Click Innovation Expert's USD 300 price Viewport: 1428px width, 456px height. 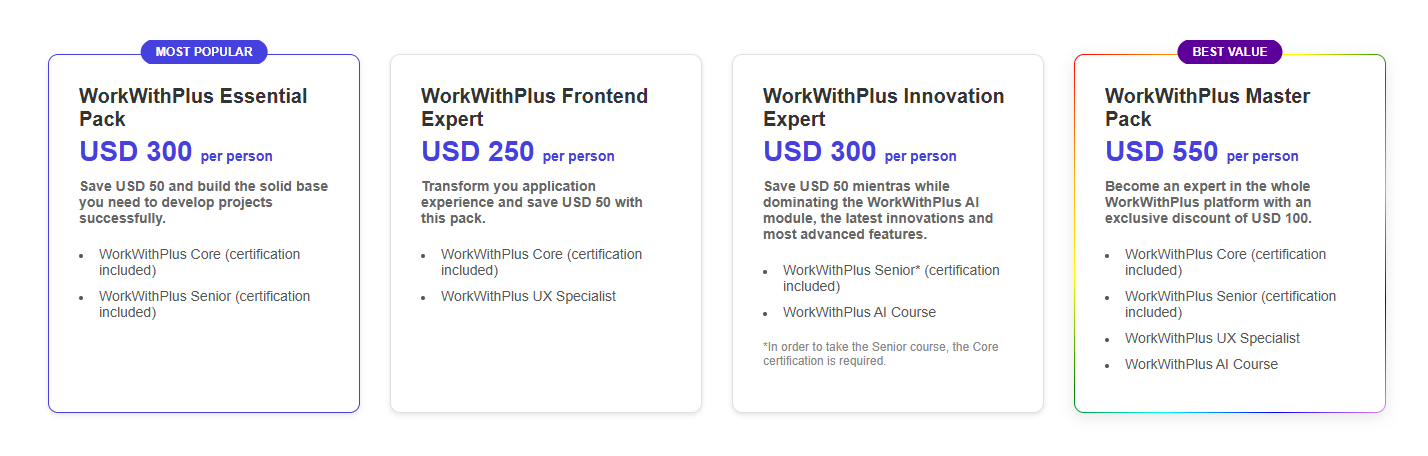point(819,152)
